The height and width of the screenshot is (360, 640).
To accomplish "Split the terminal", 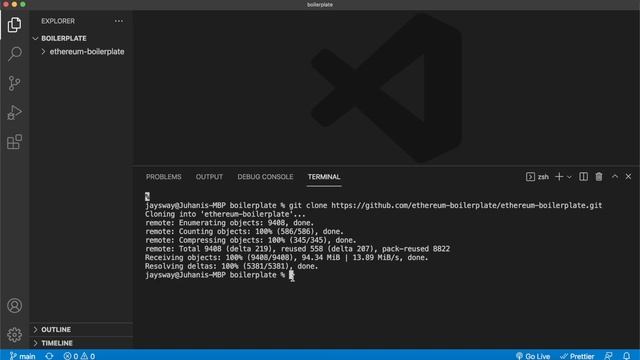I will tap(583, 177).
